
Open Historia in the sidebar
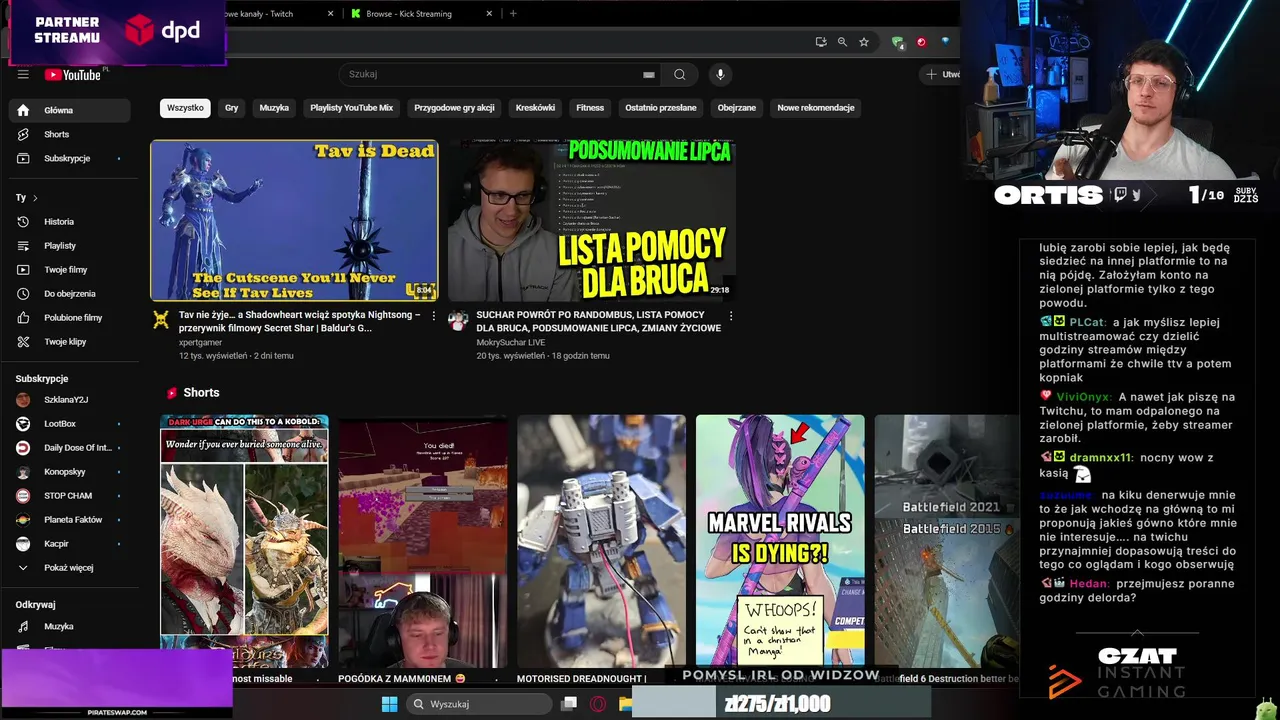pos(69,222)
